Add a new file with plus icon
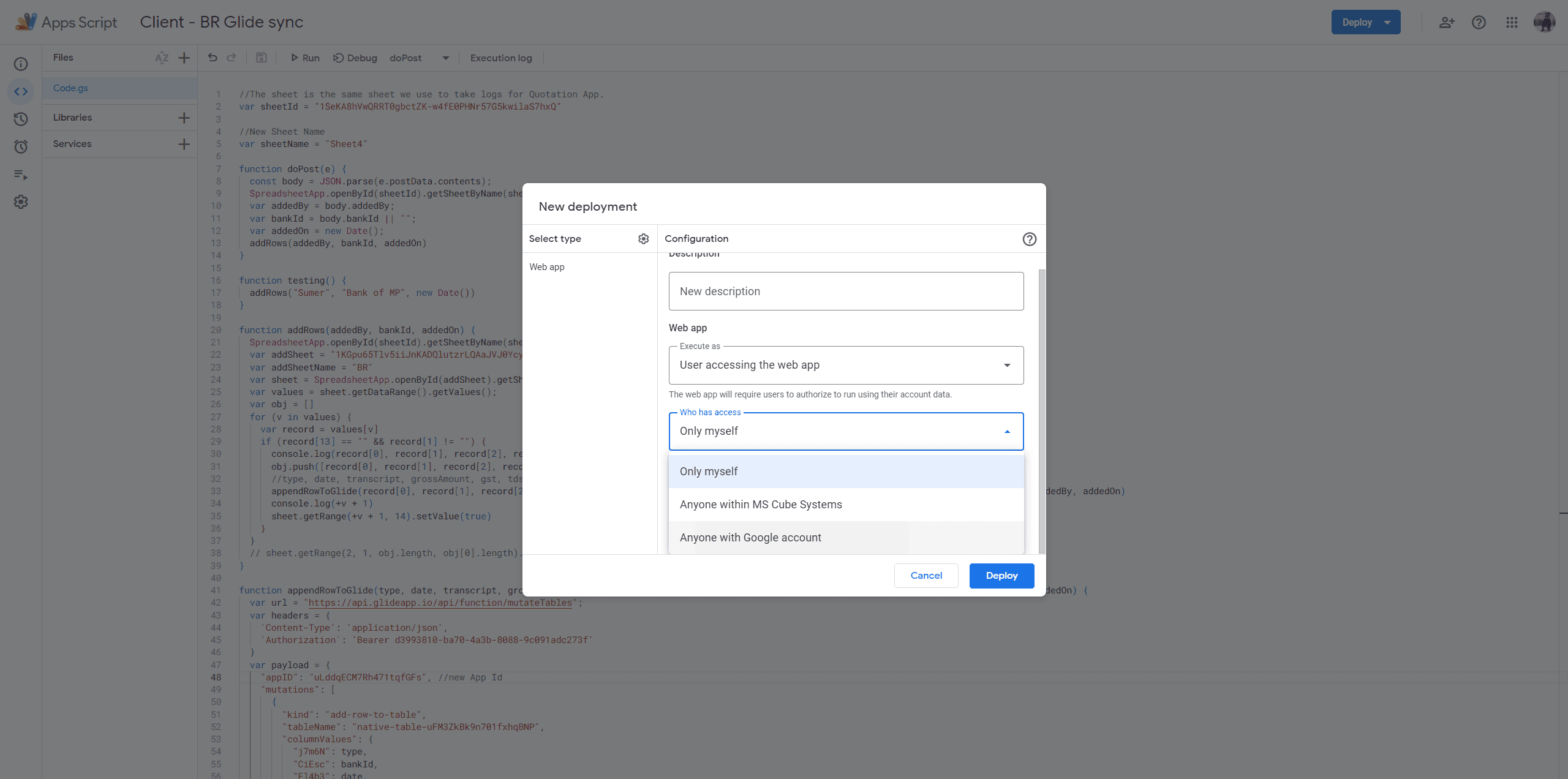1568x779 pixels. 184,58
